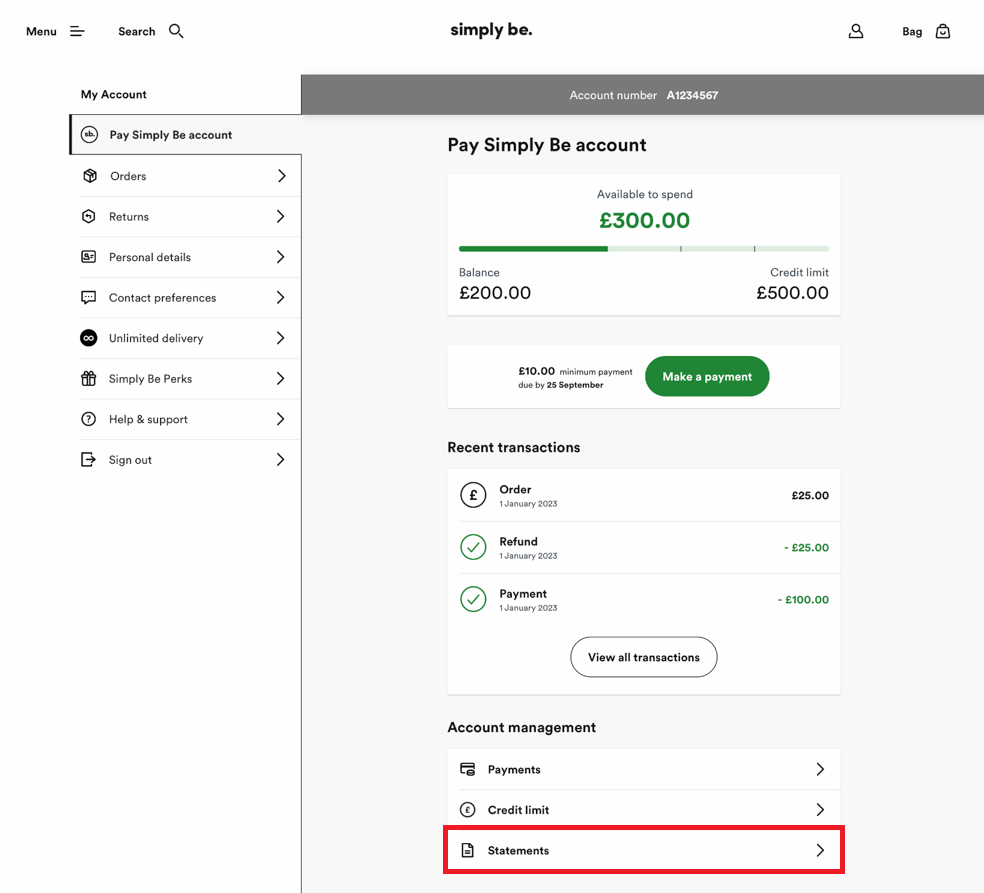Screen dimensions: 984x893
Task: Click the Personal details card icon
Action: tap(89, 257)
